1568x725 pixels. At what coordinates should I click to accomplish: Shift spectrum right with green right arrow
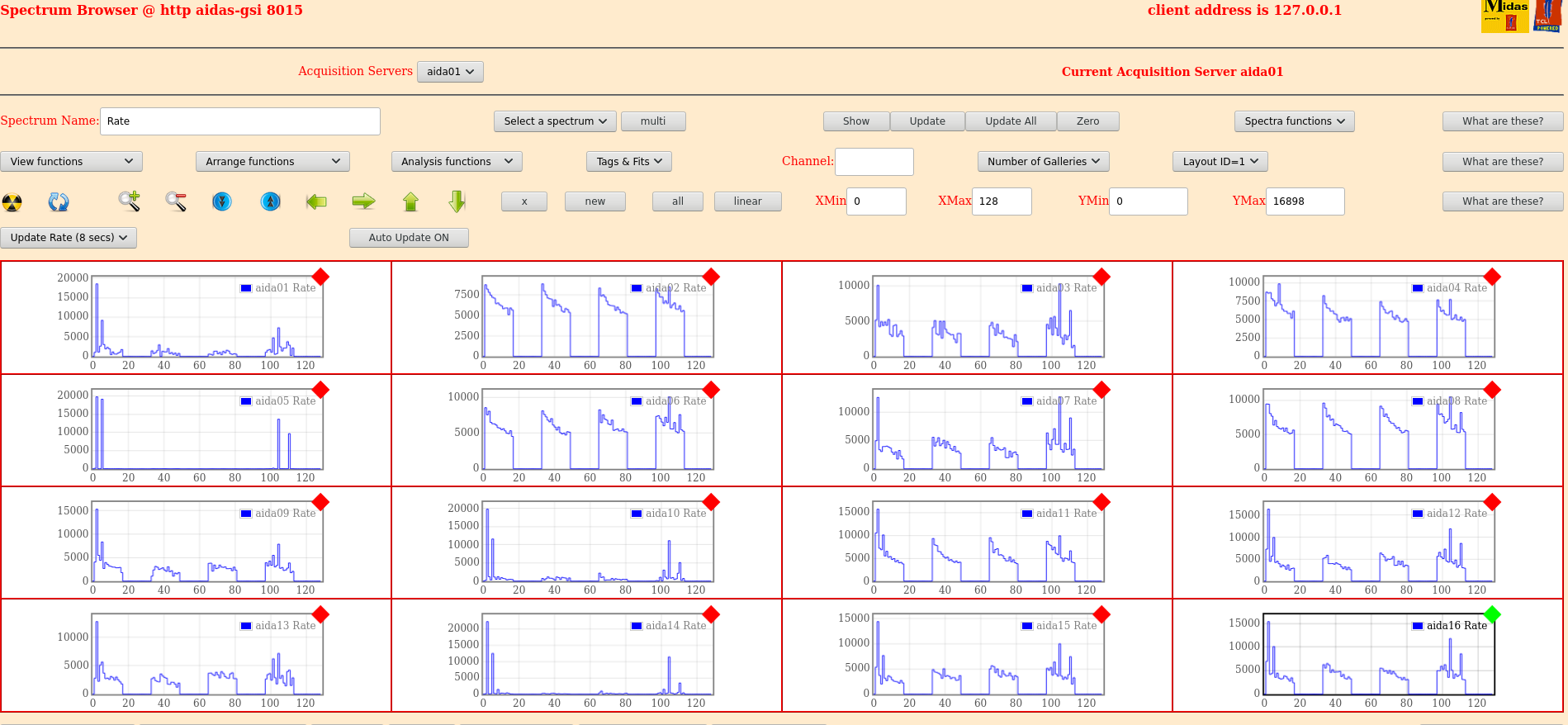click(x=364, y=201)
